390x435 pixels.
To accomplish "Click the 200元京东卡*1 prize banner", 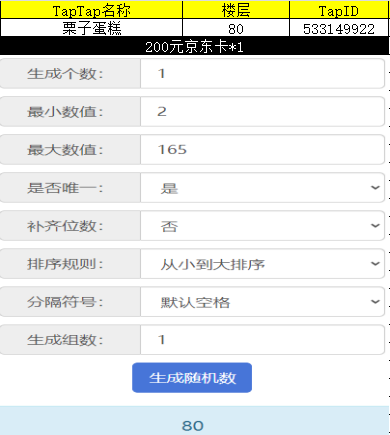I will click(194, 46).
